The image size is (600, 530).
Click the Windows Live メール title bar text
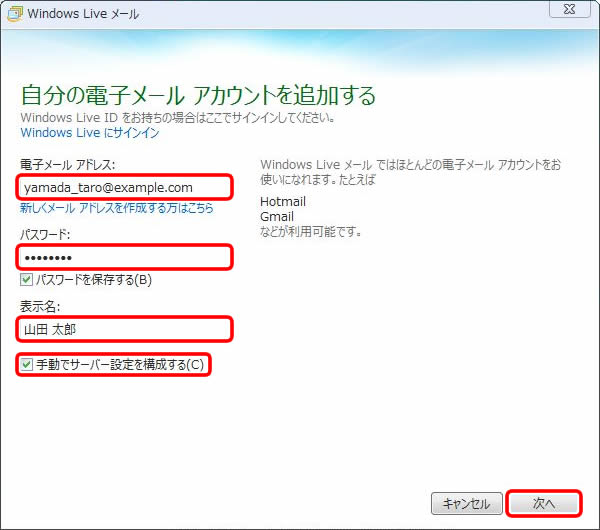click(83, 14)
